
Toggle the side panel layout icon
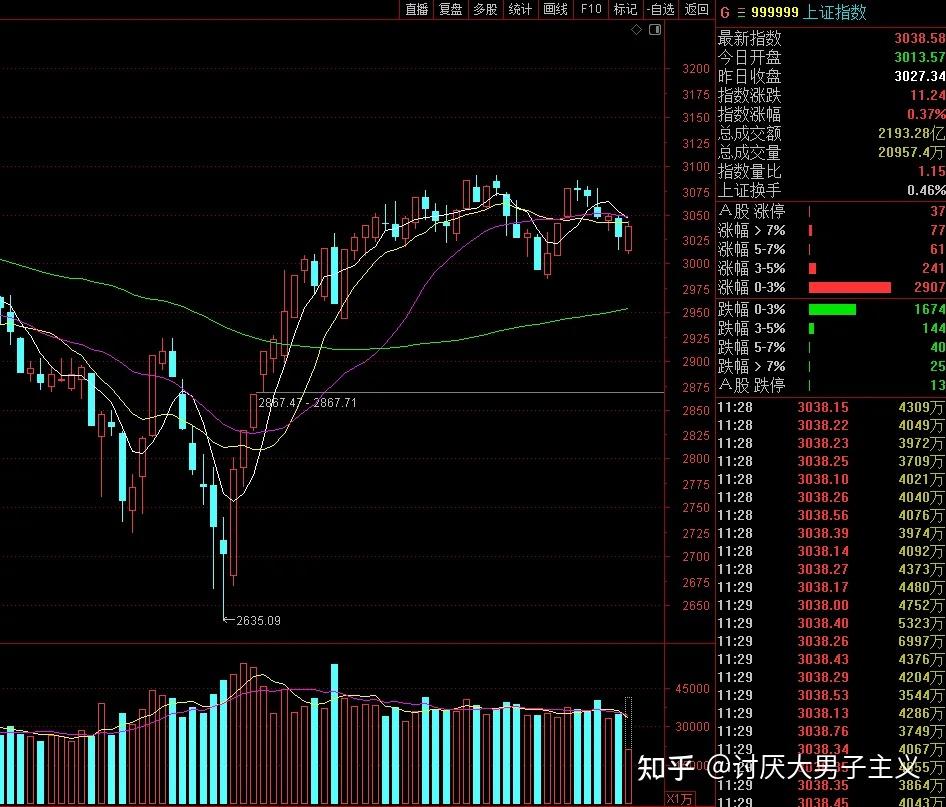(655, 30)
